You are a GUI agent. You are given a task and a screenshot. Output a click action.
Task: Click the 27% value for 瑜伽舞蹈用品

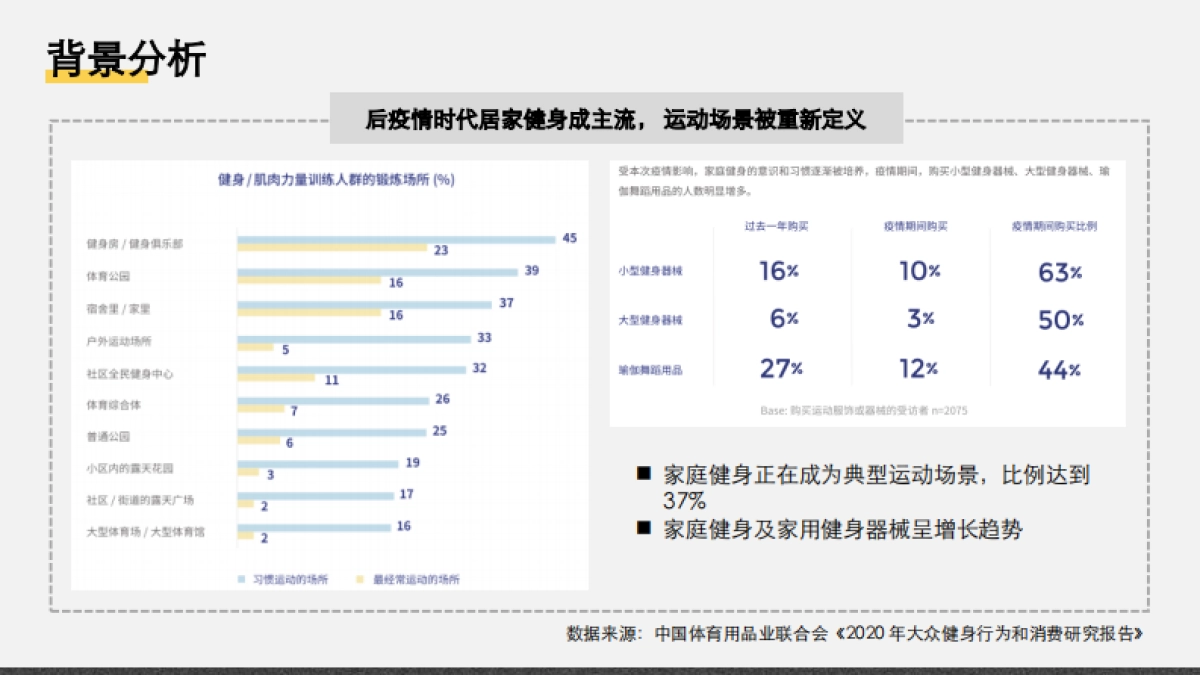click(x=781, y=369)
